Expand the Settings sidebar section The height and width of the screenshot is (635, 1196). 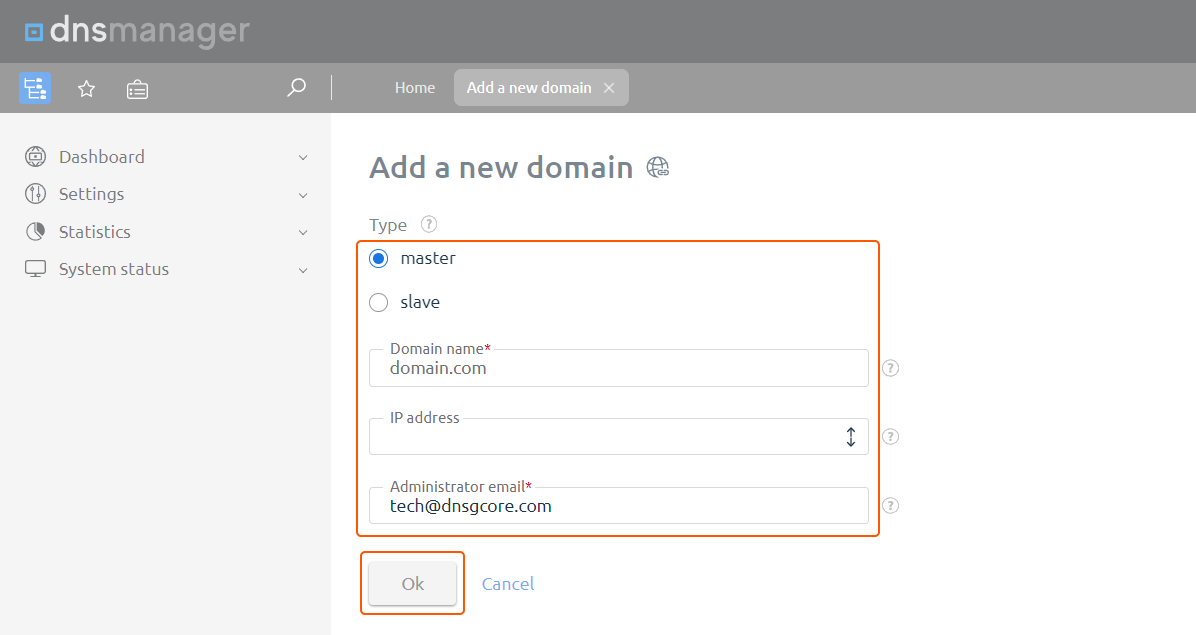click(302, 194)
